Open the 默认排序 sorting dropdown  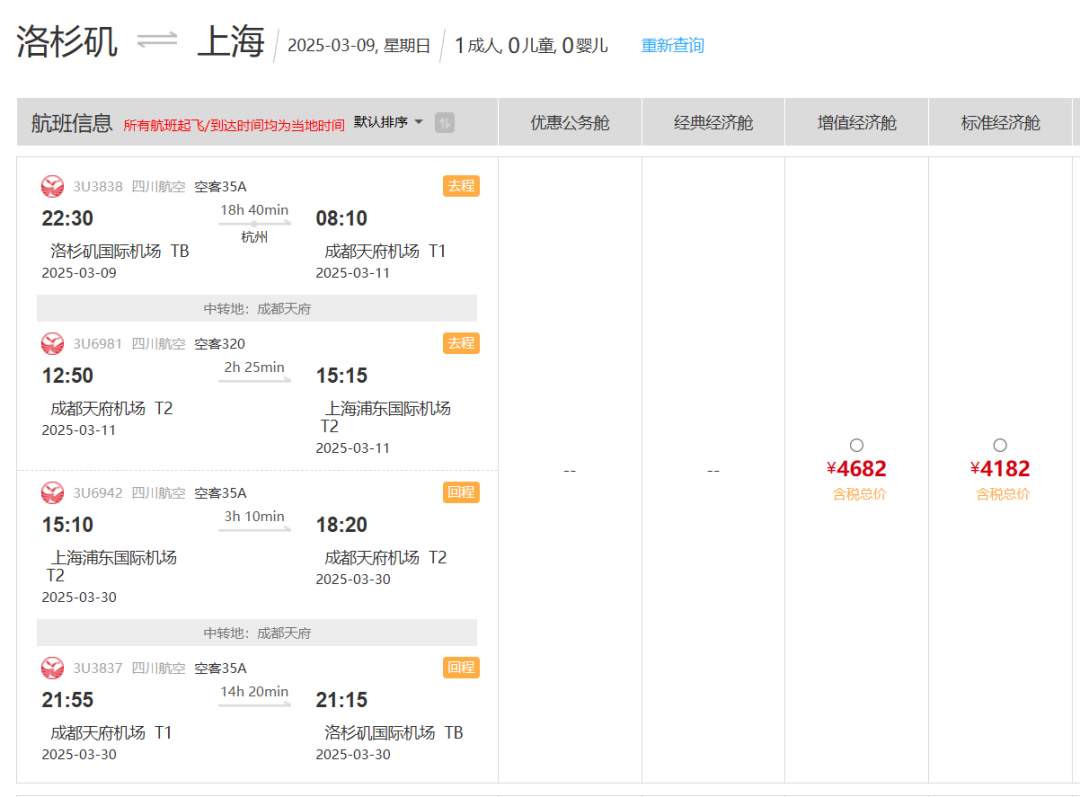pyautogui.click(x=388, y=123)
